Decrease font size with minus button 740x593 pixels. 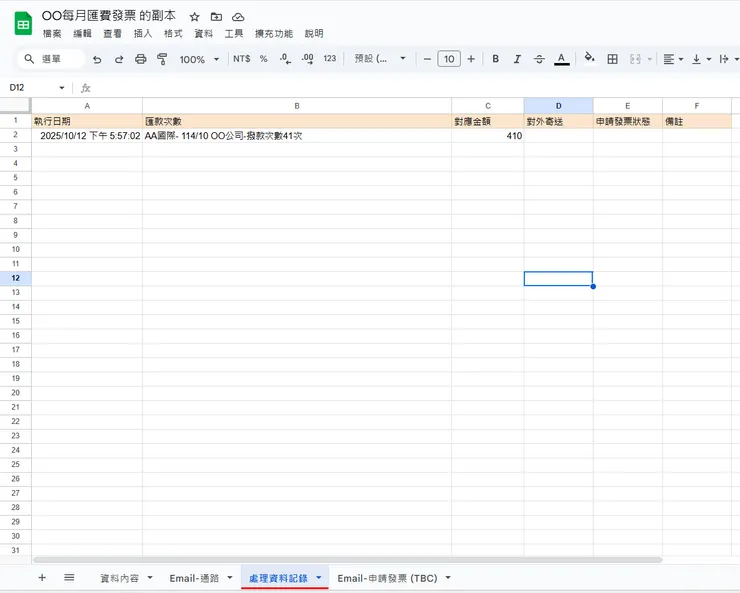pyautogui.click(x=427, y=59)
